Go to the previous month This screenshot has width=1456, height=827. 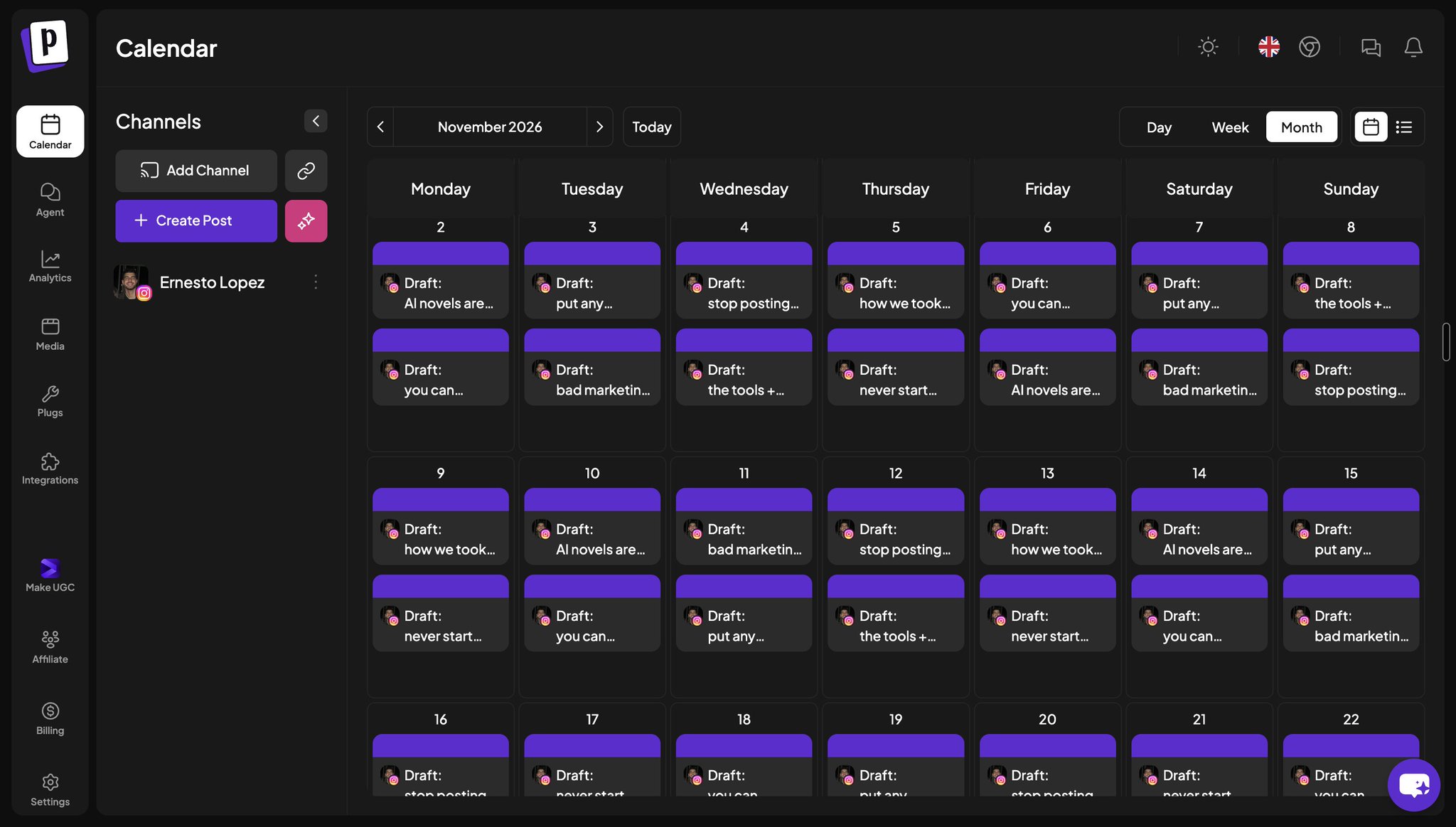380,127
